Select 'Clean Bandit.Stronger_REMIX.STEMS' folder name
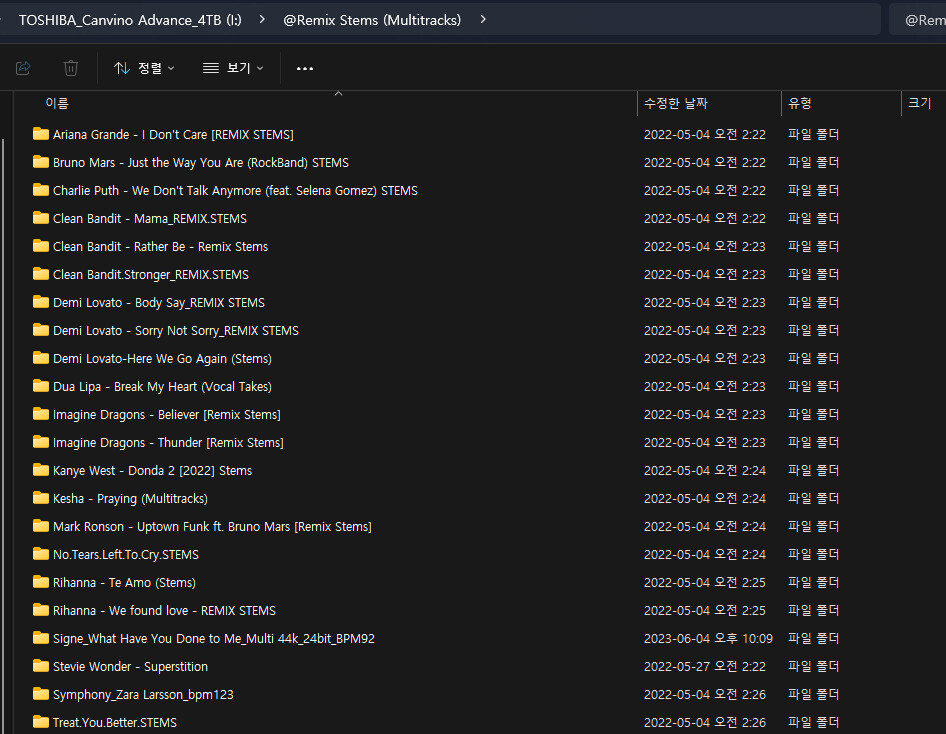The height and width of the screenshot is (734, 946). tap(151, 275)
